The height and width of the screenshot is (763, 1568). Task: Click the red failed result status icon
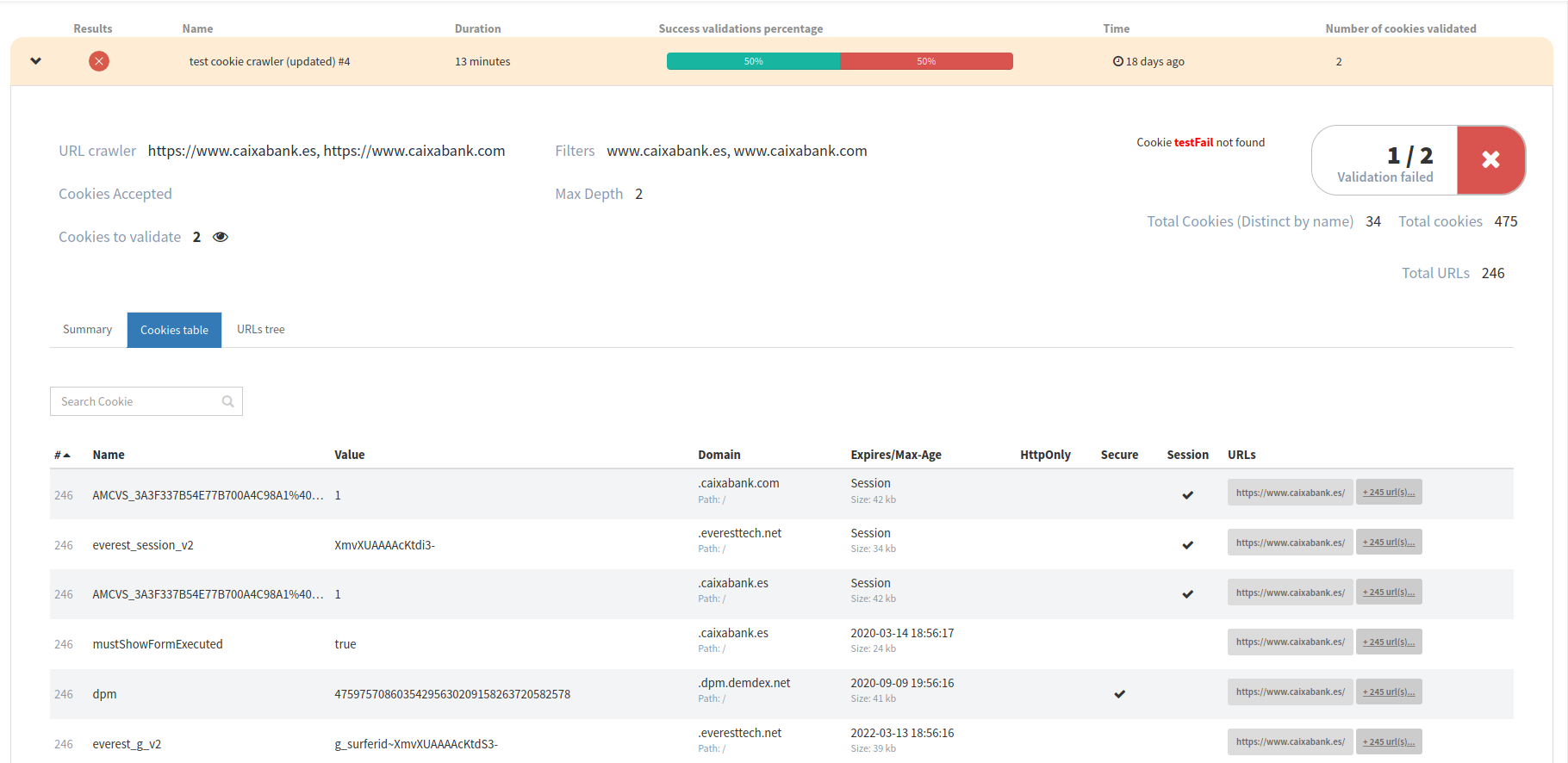coord(99,61)
